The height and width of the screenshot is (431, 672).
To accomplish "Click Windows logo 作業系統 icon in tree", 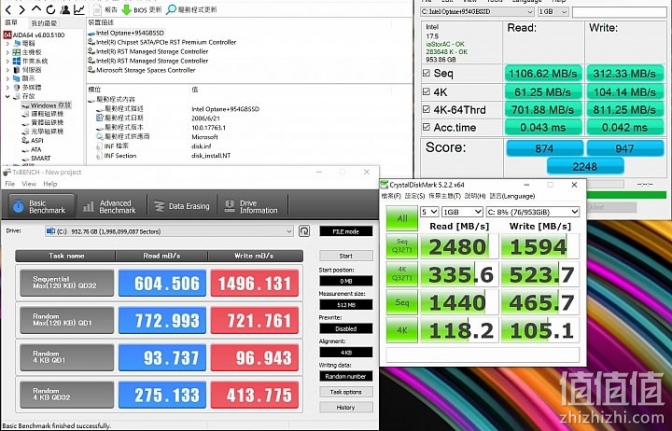I will (x=17, y=61).
